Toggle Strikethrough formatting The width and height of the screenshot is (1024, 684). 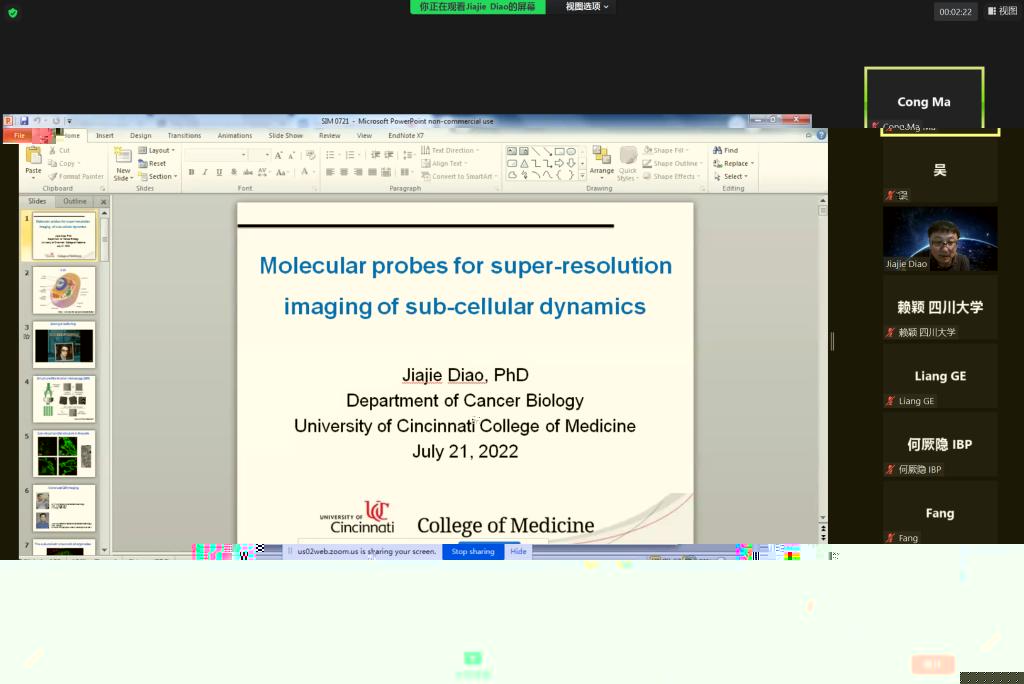point(248,172)
